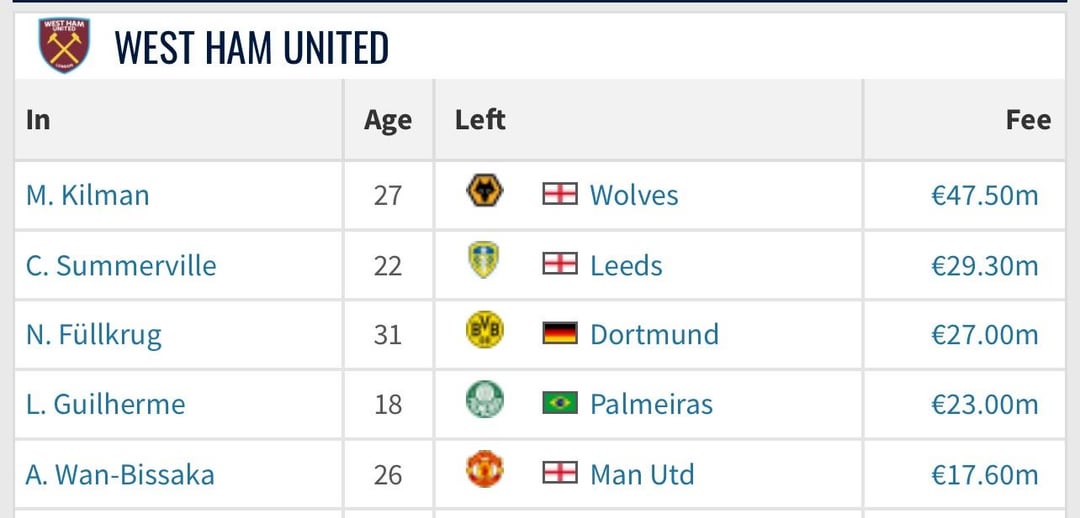Click the West Ham United crest logo
Image resolution: width=1080 pixels, height=518 pixels.
pos(64,45)
